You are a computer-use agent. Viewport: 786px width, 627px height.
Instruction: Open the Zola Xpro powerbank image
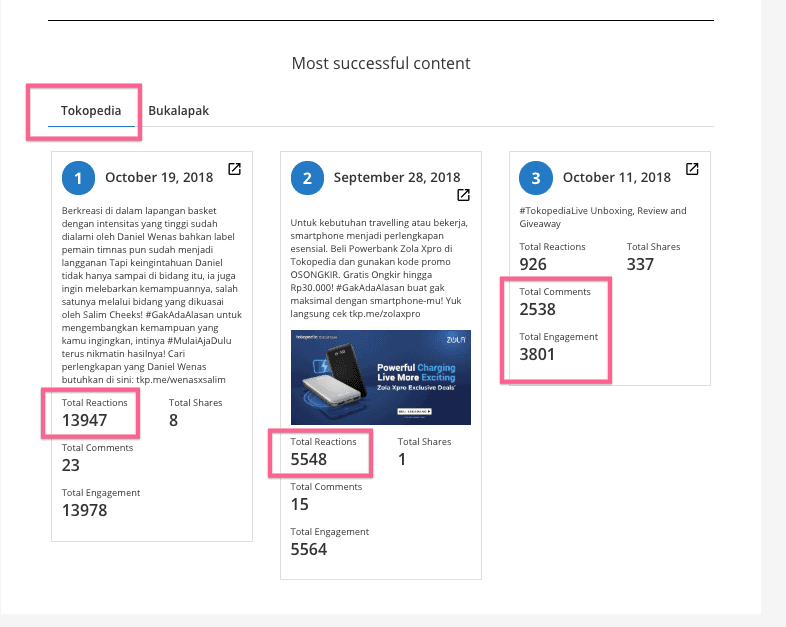[380, 377]
